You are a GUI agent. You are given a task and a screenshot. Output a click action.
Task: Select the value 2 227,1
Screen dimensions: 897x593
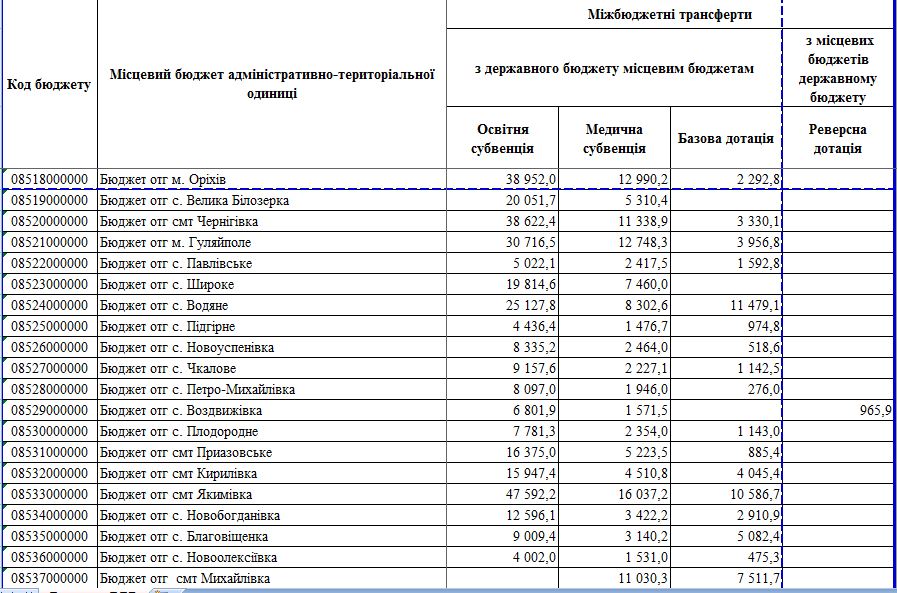point(614,368)
